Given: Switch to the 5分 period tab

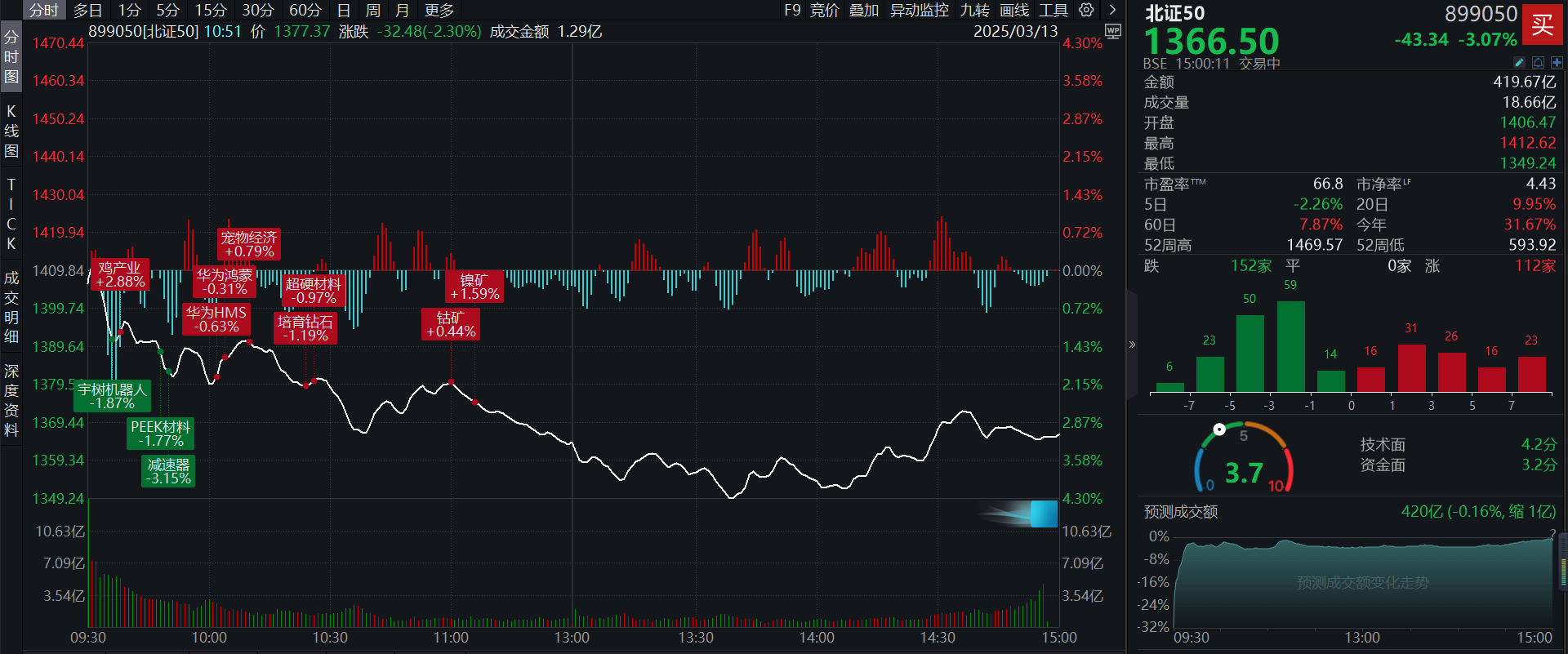Looking at the screenshot, I should tap(167, 10).
